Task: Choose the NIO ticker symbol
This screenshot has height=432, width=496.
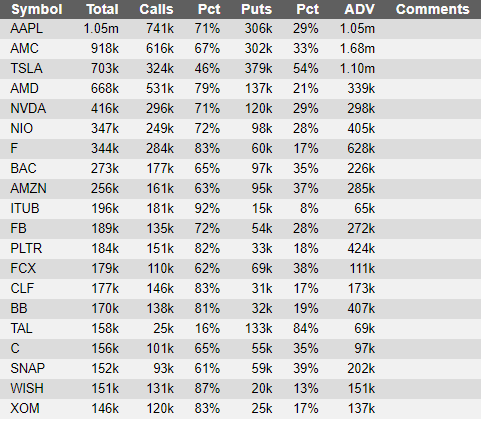Action: click(x=22, y=129)
